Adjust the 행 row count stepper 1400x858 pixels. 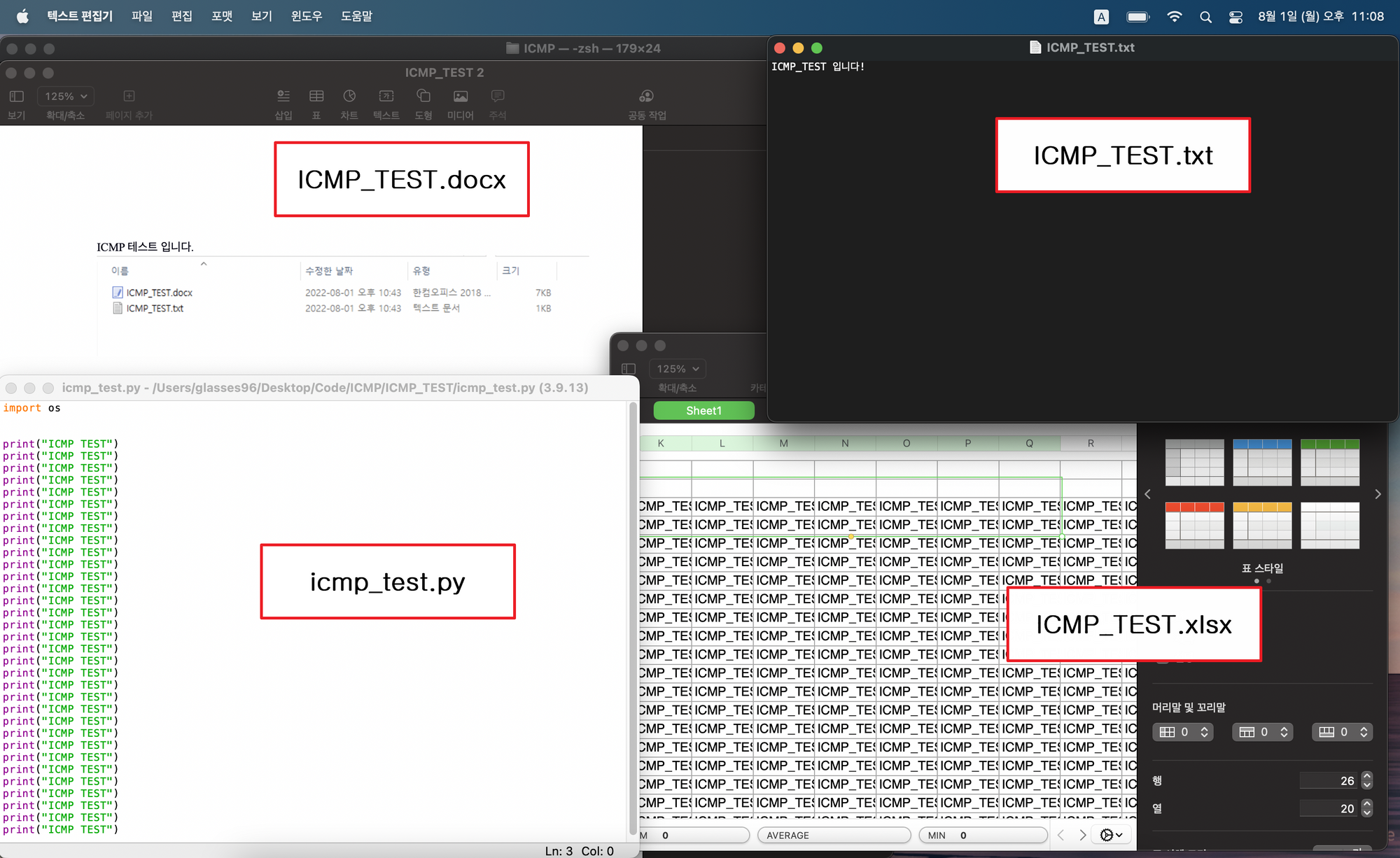1367,780
